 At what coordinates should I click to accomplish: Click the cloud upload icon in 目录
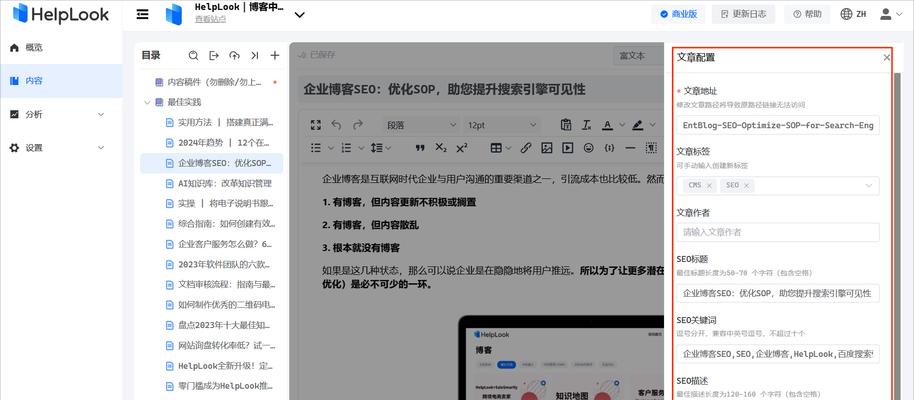(234, 55)
